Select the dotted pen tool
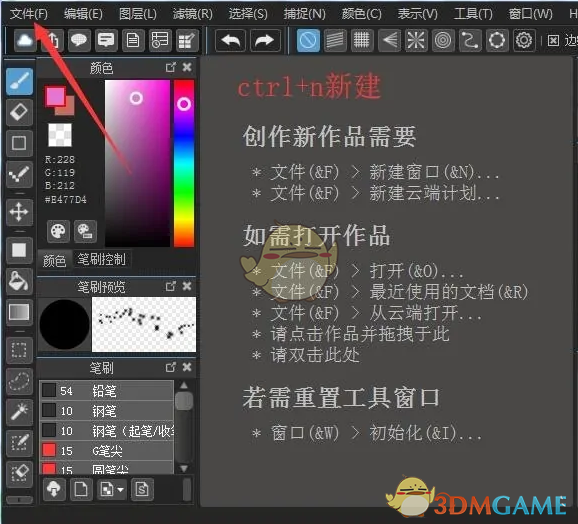This screenshot has width=578, height=524. 19,174
